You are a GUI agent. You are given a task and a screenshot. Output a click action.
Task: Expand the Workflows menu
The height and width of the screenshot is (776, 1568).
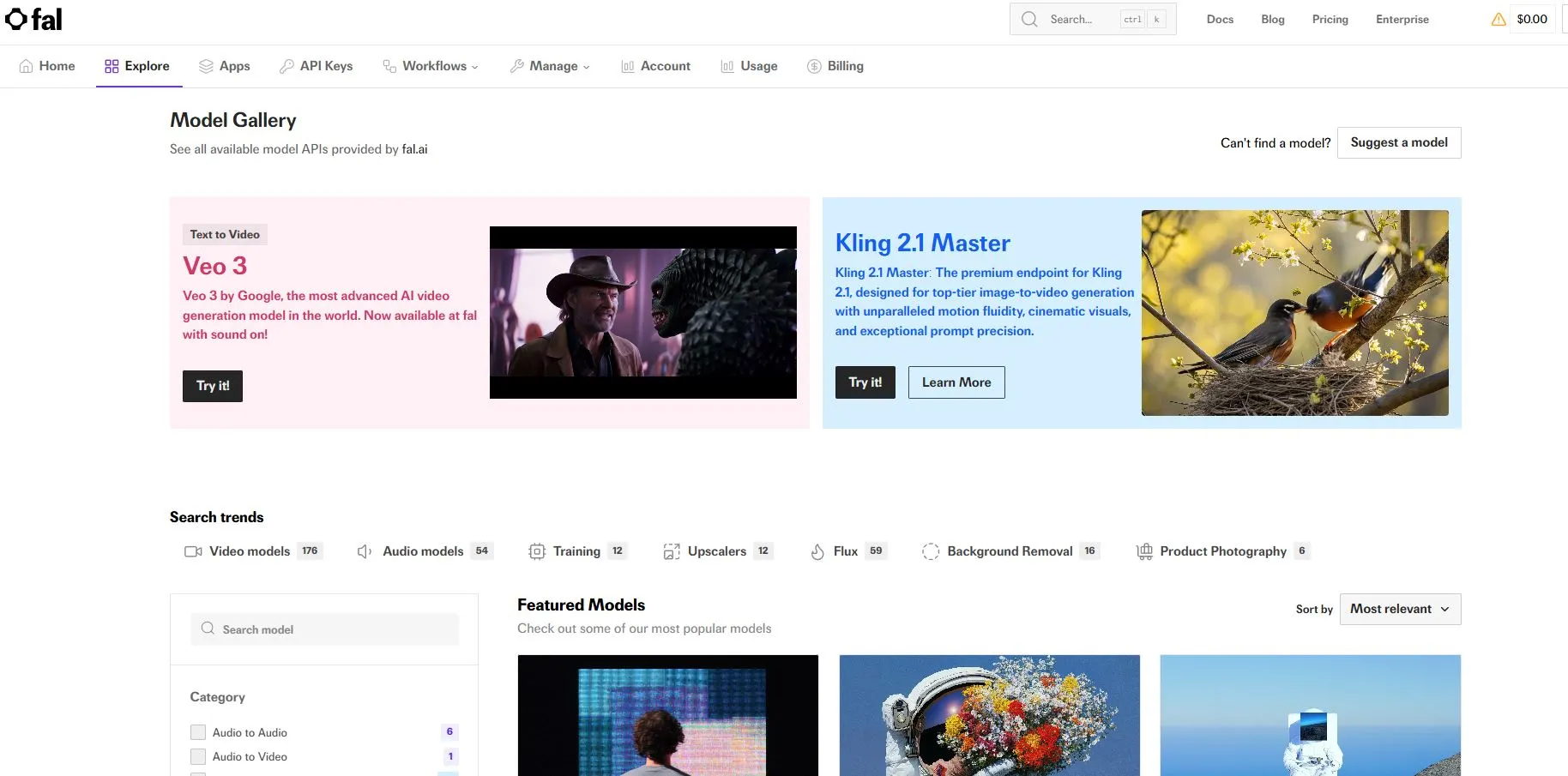pyautogui.click(x=431, y=66)
